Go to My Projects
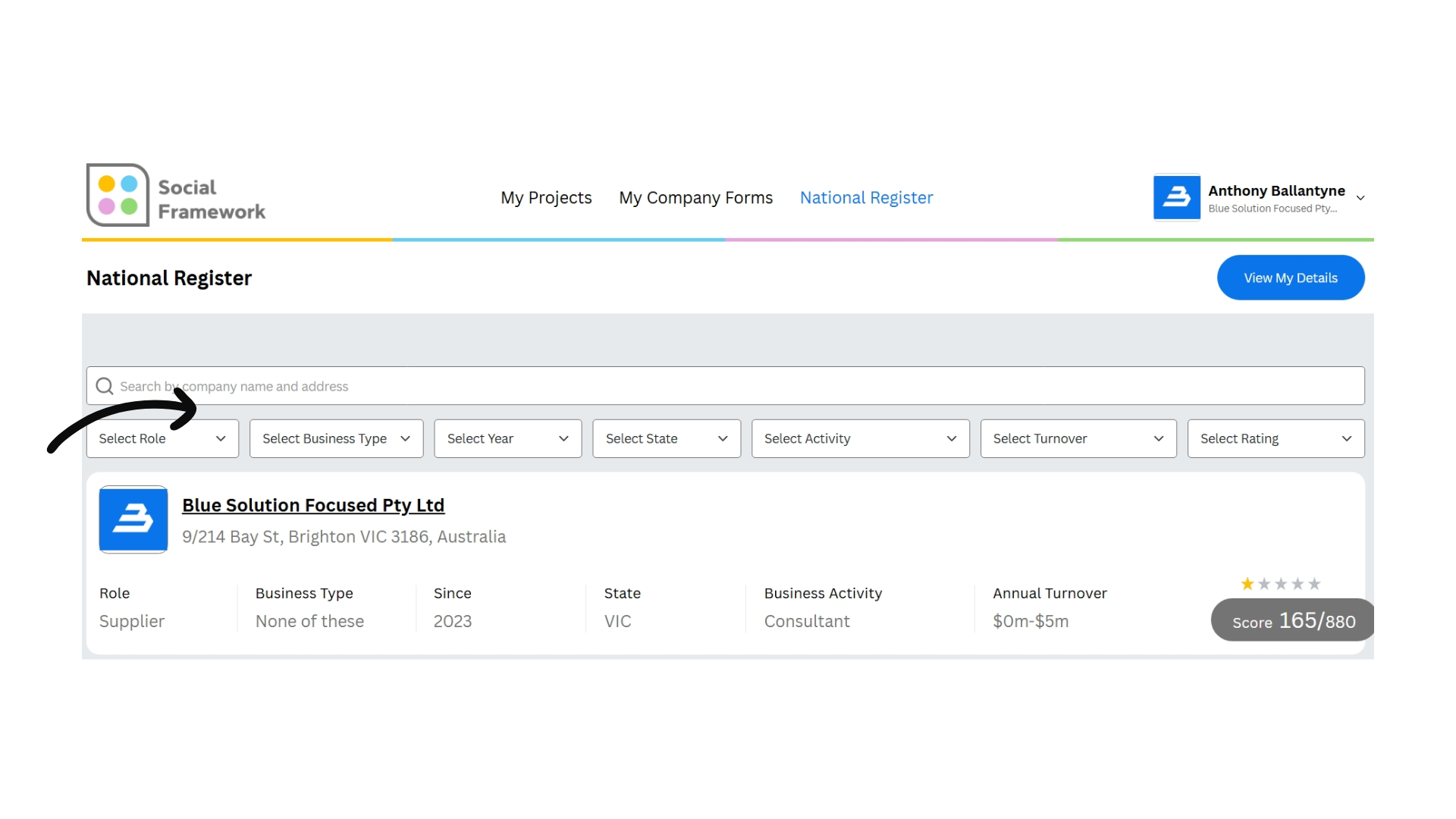This screenshot has width=1456, height=819. point(546,198)
